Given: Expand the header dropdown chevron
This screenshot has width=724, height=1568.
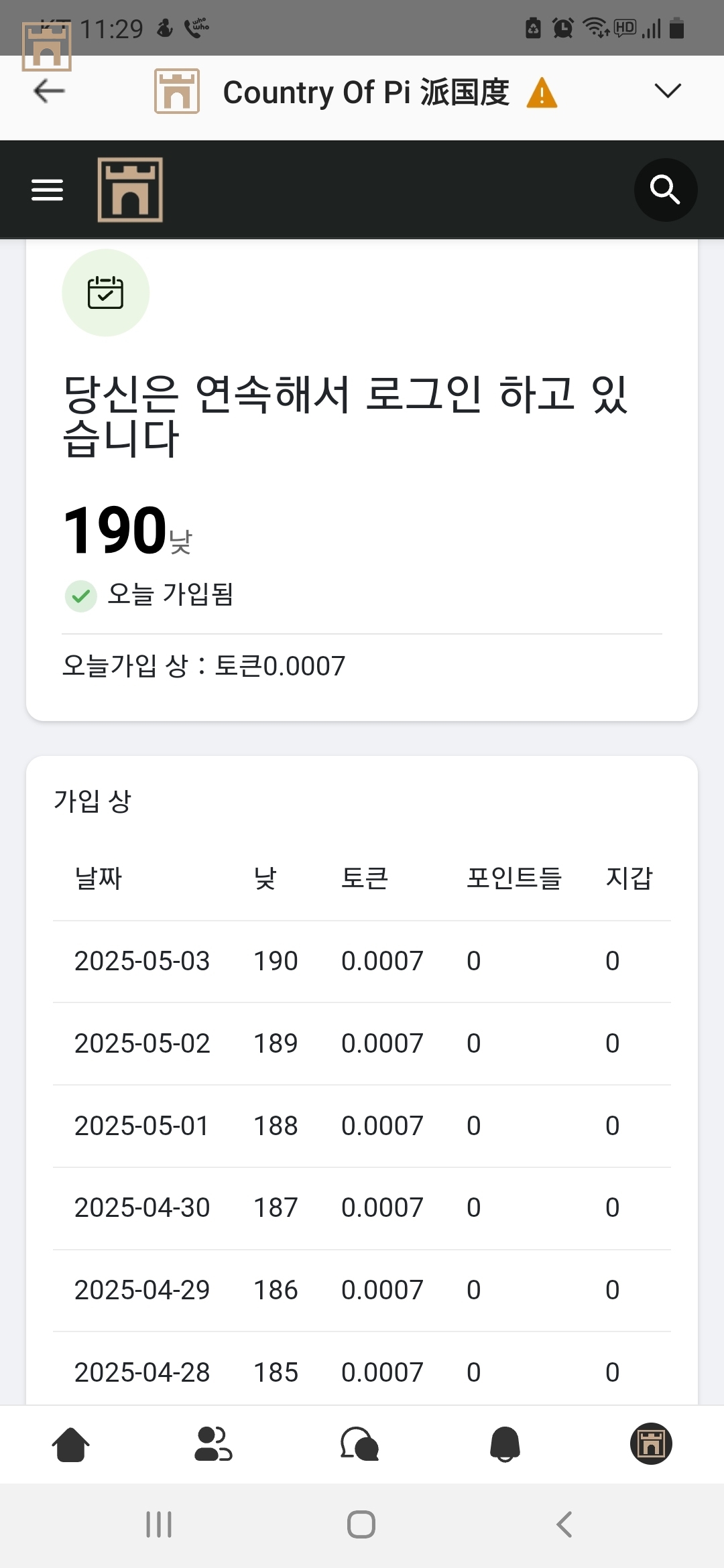Looking at the screenshot, I should tap(668, 90).
